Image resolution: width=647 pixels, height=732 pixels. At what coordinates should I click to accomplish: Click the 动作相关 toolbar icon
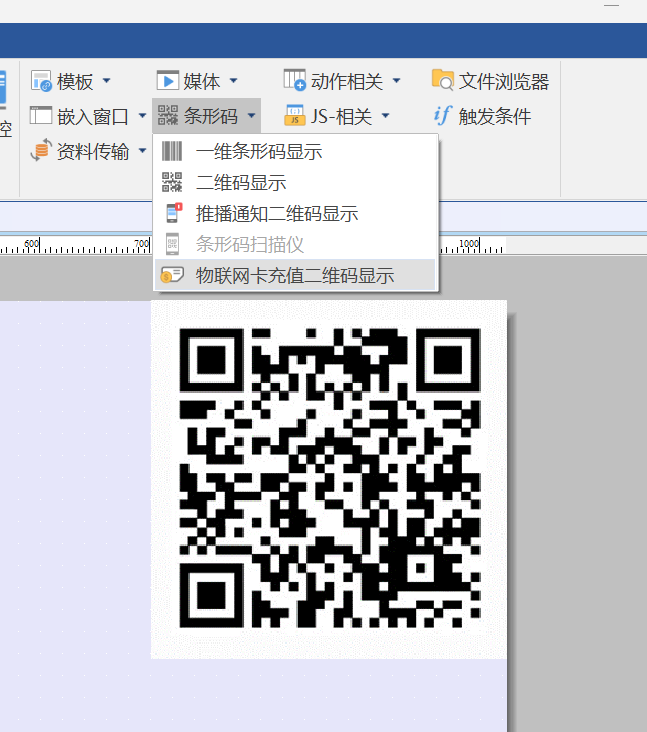[x=294, y=81]
